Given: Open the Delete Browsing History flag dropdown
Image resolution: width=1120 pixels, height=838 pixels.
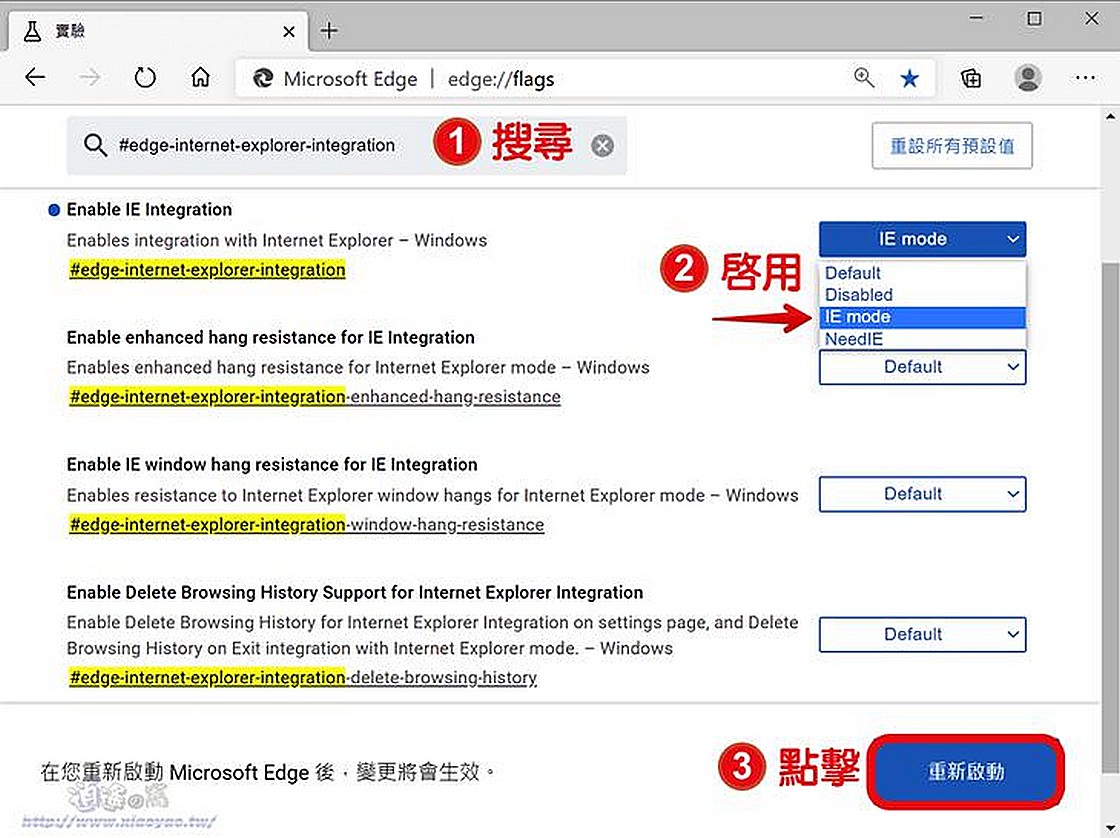Looking at the screenshot, I should [x=921, y=634].
